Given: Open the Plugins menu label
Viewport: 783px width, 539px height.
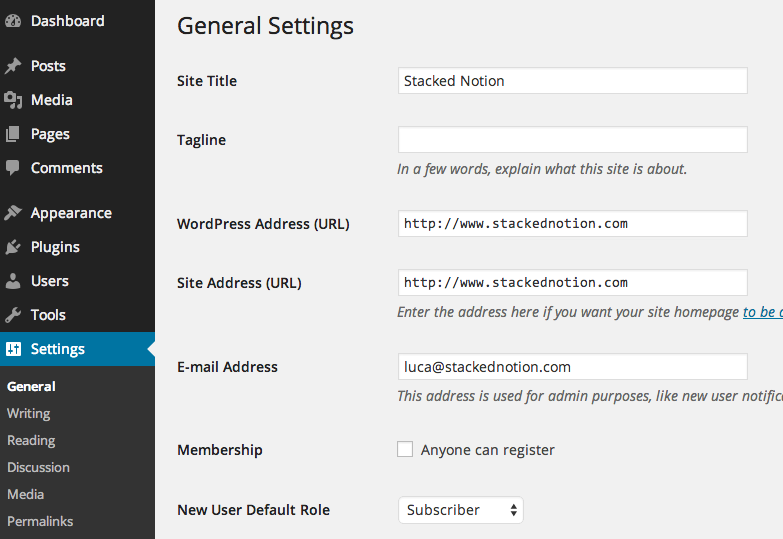Looking at the screenshot, I should coord(55,247).
